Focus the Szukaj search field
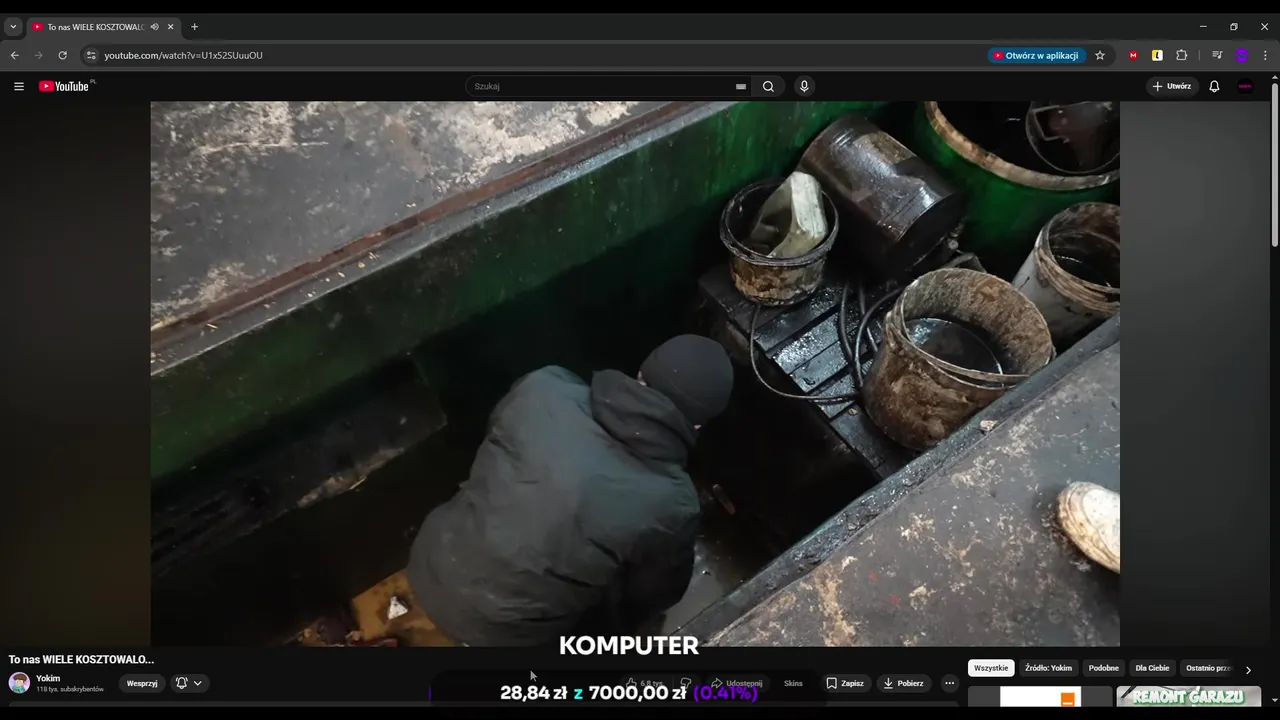The width and height of the screenshot is (1280, 720). 600,86
